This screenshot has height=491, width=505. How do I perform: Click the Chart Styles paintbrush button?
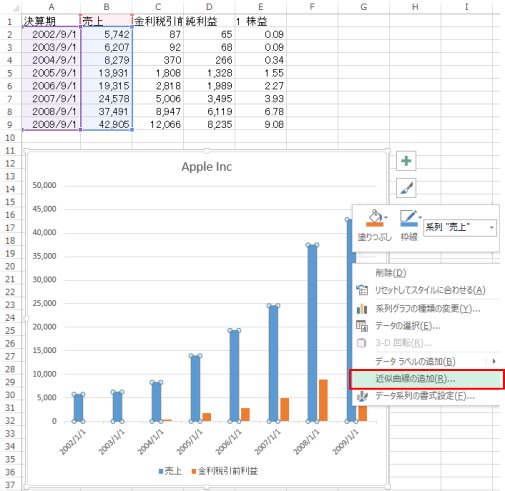pos(406,188)
